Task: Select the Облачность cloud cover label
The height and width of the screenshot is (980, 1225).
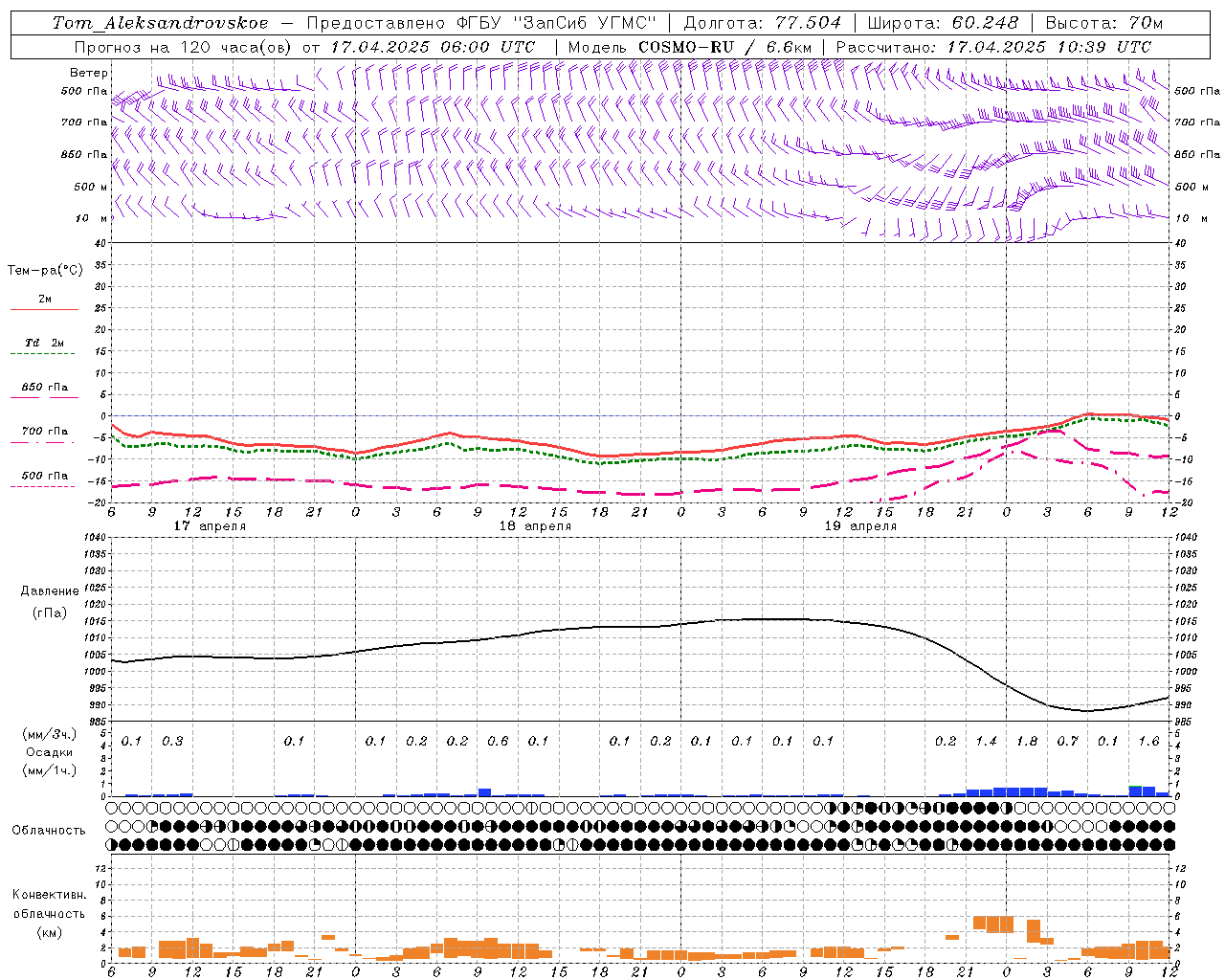Action: [49, 831]
